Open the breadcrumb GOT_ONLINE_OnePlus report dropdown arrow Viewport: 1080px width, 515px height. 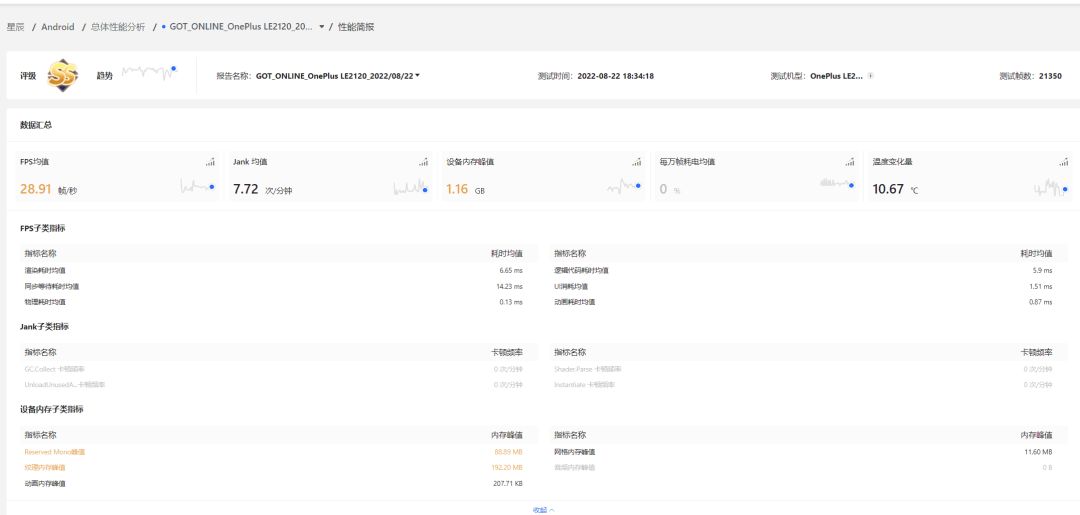click(321, 27)
